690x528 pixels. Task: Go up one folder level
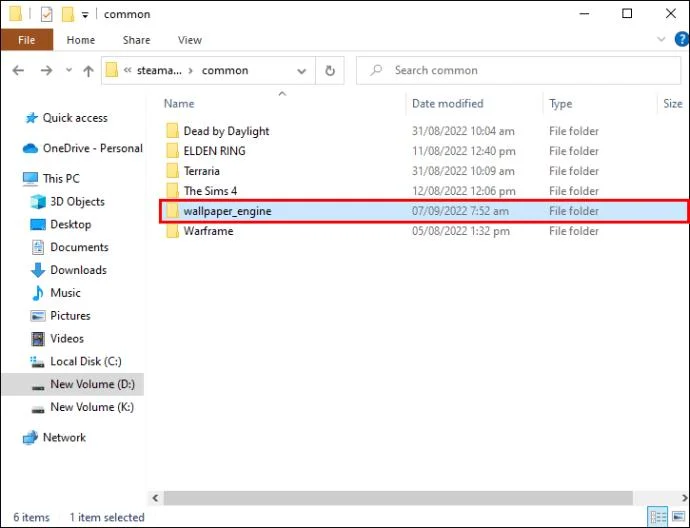tap(88, 70)
